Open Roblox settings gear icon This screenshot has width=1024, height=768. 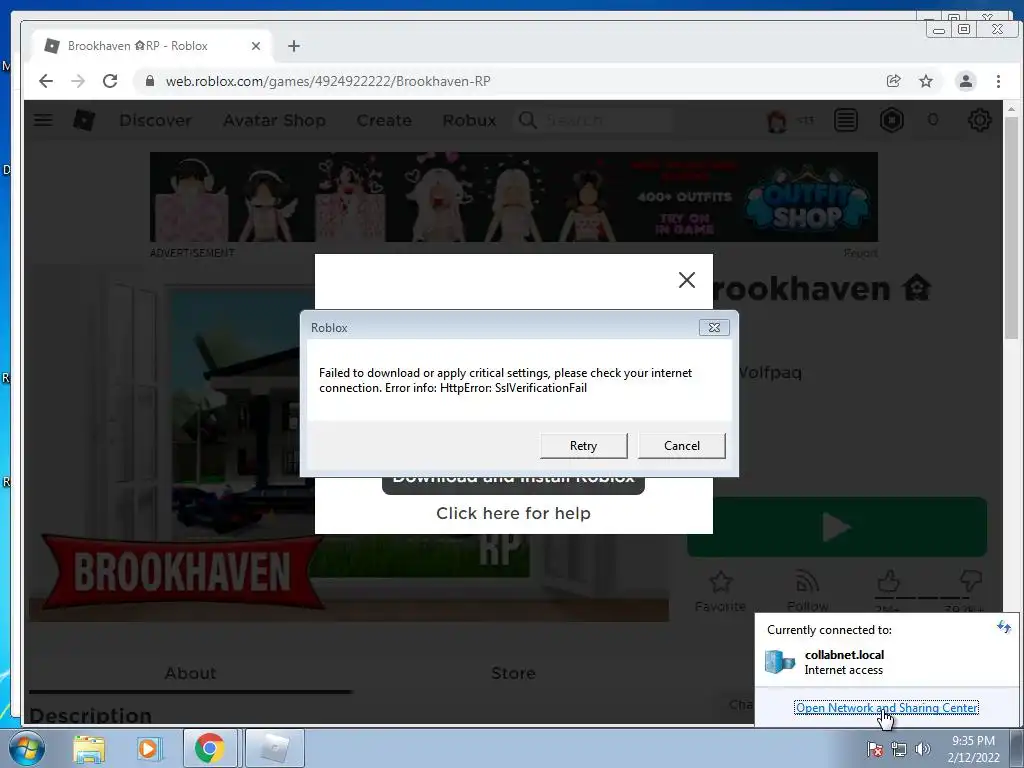(979, 120)
